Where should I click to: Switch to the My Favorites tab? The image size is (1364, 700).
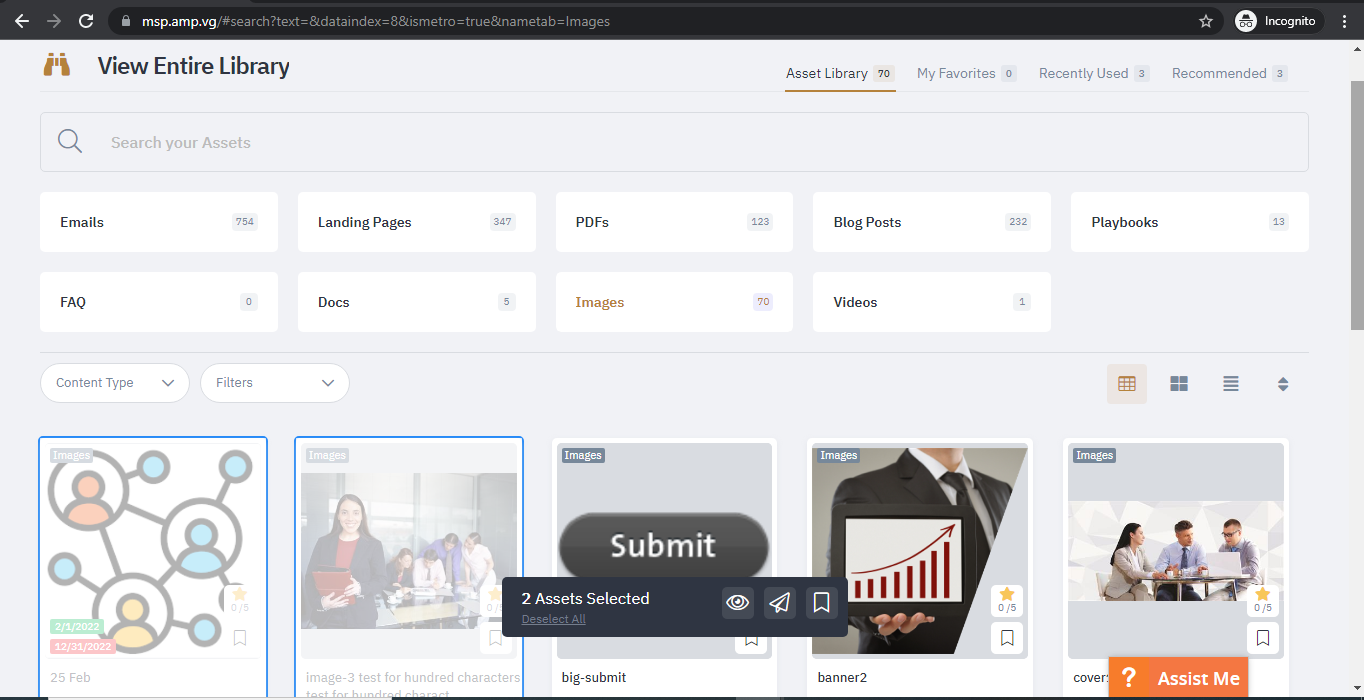pos(967,74)
